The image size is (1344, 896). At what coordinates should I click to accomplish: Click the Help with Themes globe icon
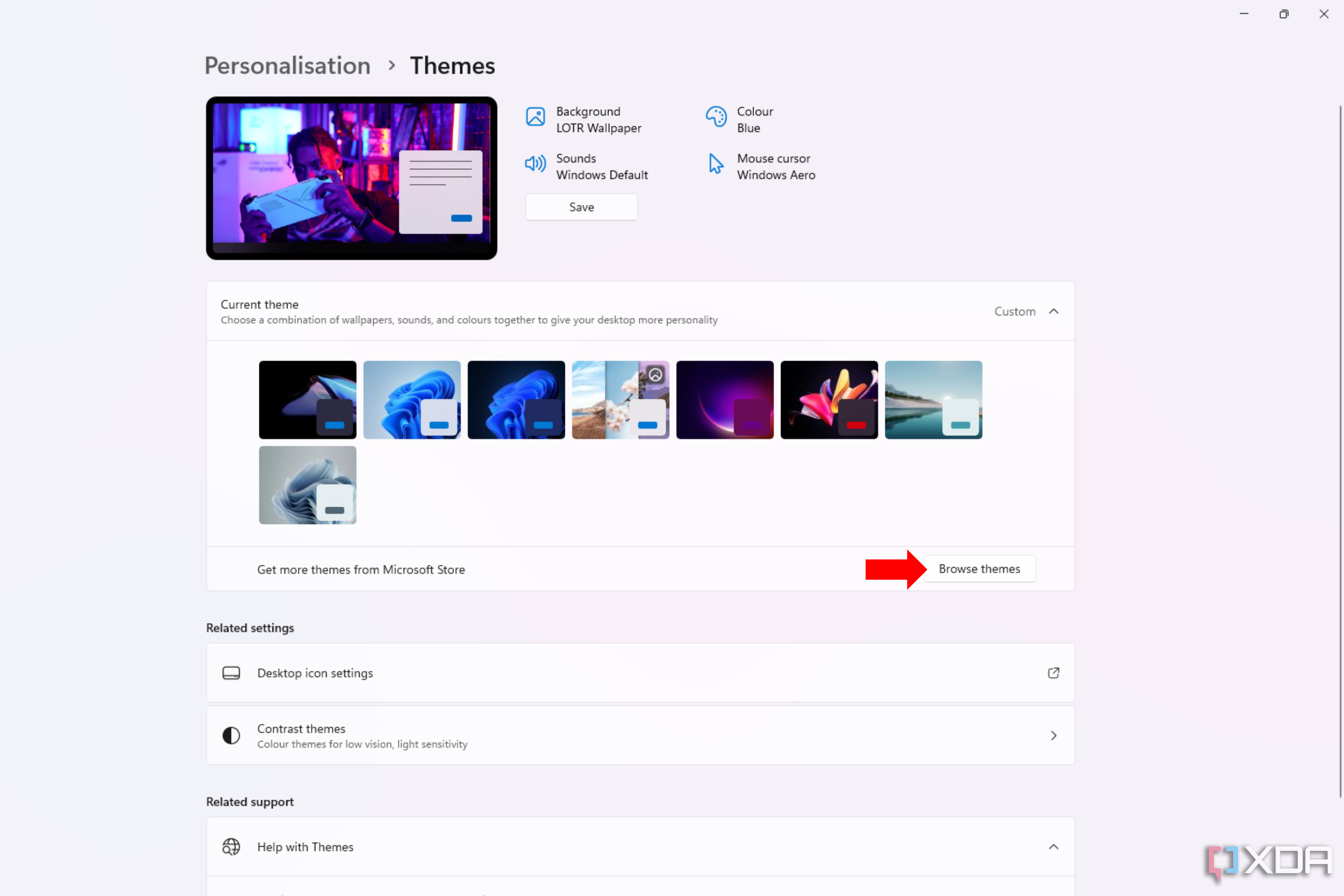tap(231, 847)
